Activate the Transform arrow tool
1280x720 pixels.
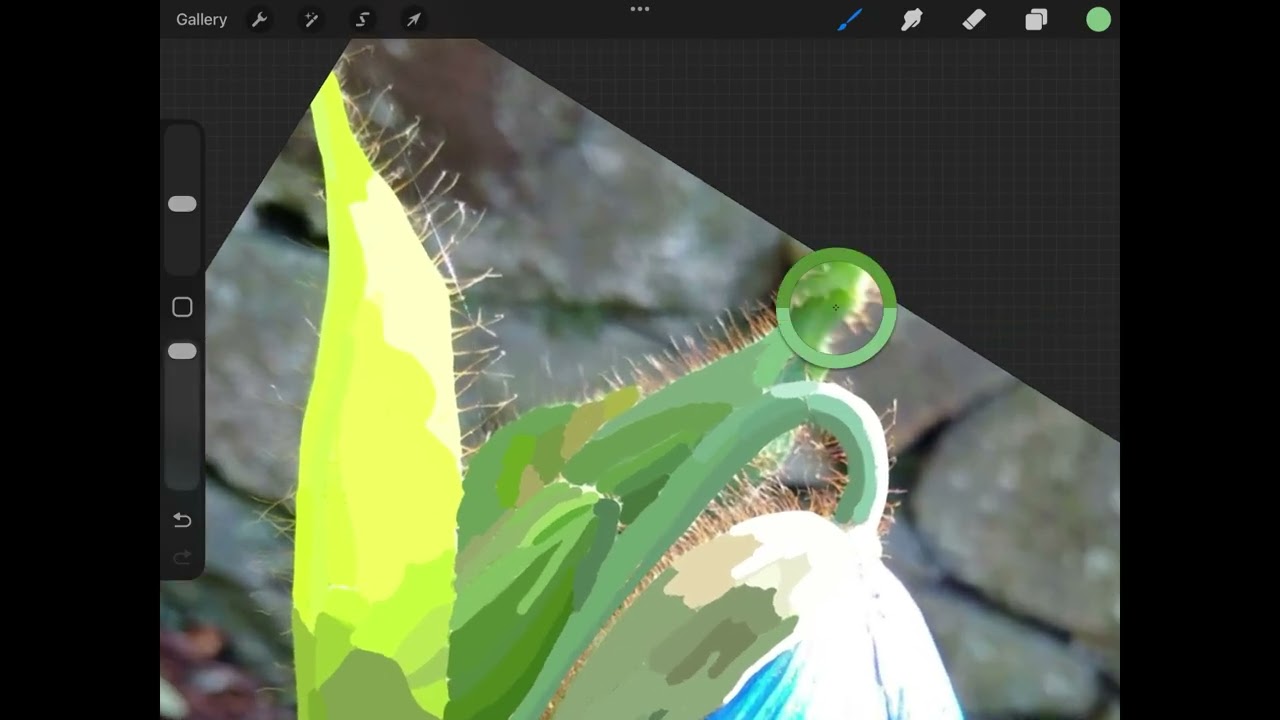point(413,20)
